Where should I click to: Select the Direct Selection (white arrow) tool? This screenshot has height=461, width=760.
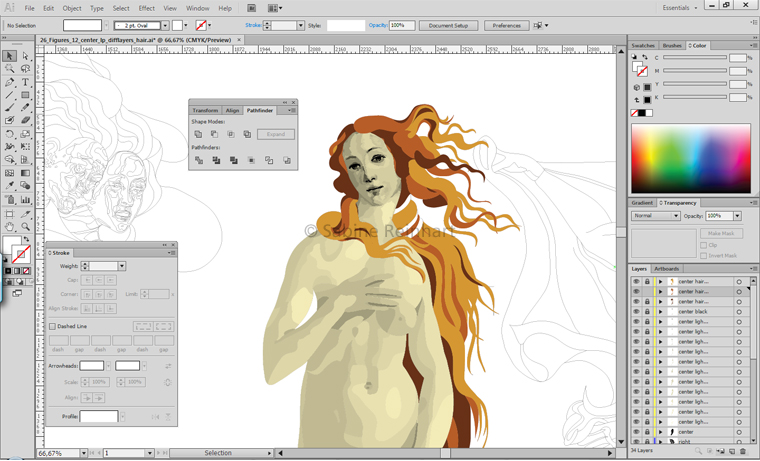(25, 56)
